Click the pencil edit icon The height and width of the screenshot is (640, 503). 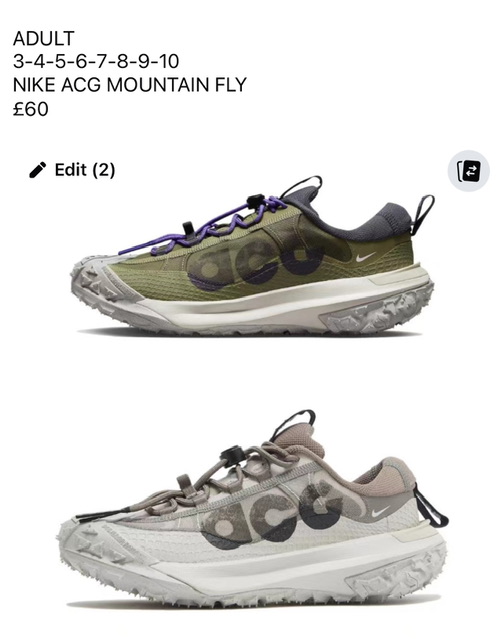[38, 170]
